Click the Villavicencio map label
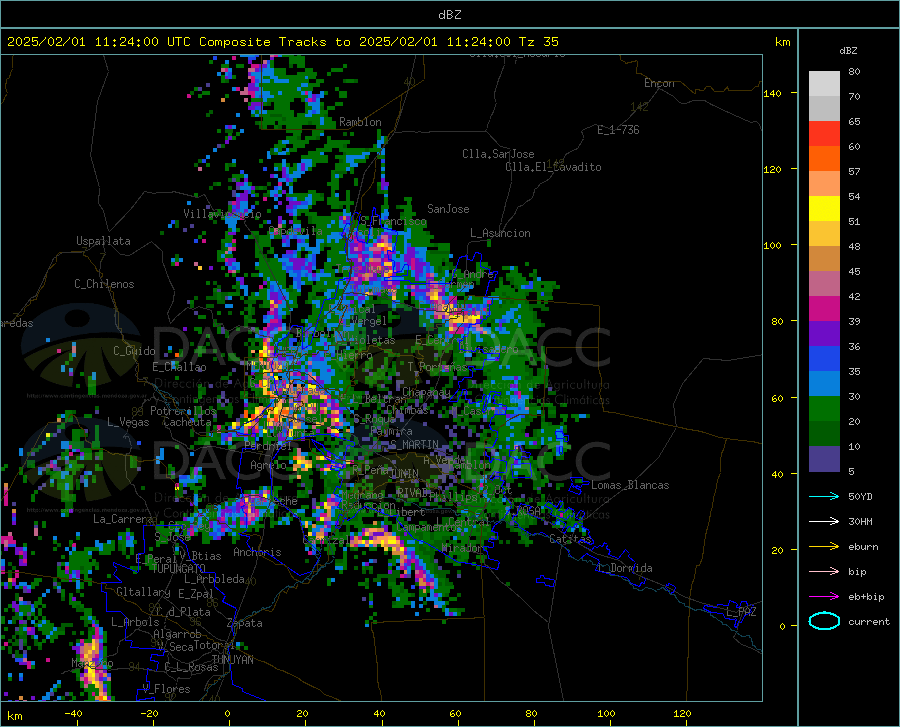The width and height of the screenshot is (900, 727). tap(222, 214)
